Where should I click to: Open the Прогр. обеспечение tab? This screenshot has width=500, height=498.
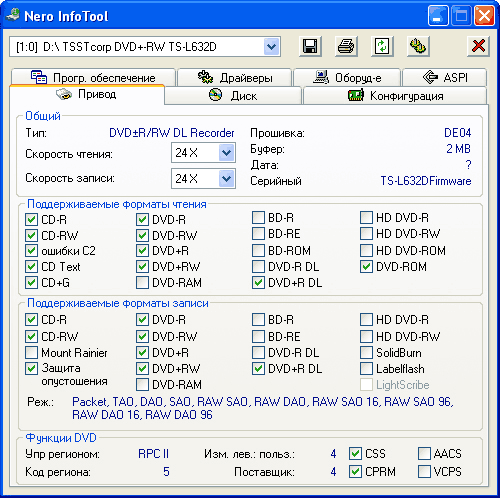[93, 77]
